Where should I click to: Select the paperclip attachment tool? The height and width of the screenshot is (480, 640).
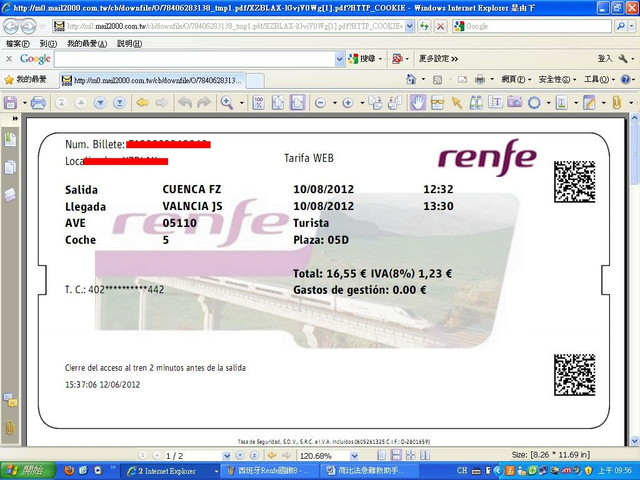point(617,103)
